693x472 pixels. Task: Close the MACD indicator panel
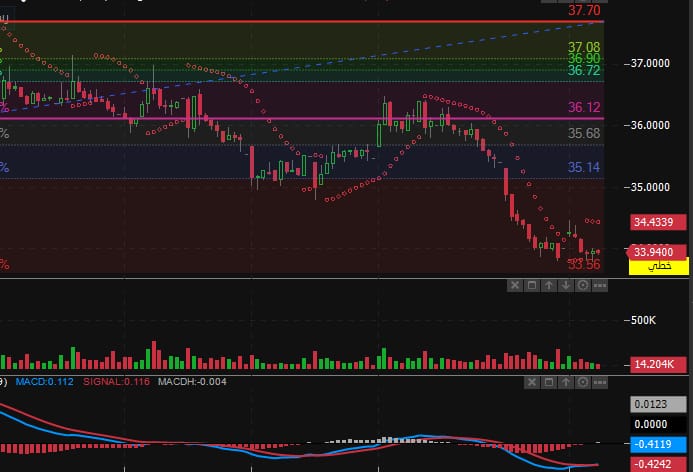tap(531, 381)
